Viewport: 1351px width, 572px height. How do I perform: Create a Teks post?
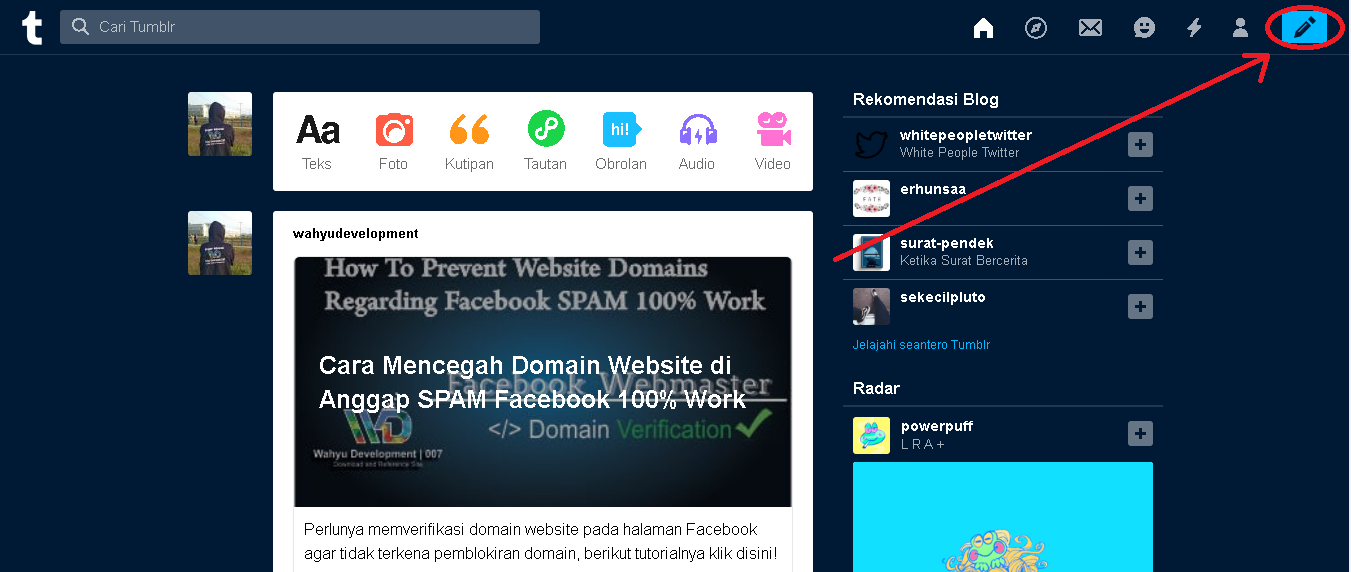[x=317, y=142]
